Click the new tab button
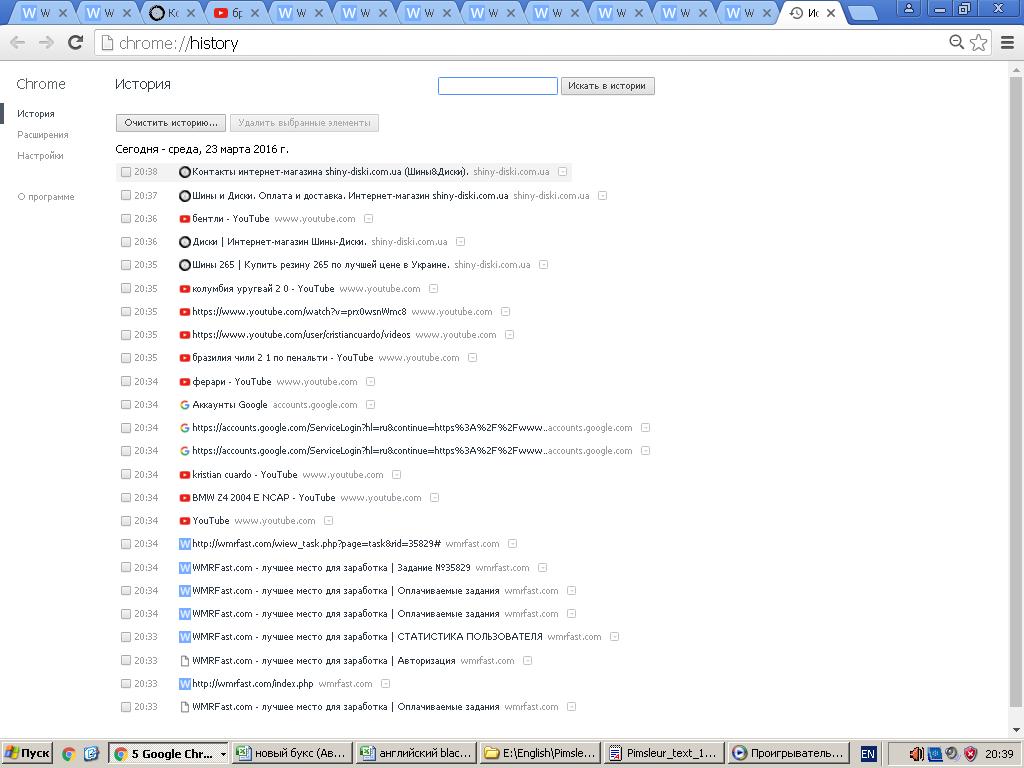The width and height of the screenshot is (1024, 768). (x=863, y=13)
